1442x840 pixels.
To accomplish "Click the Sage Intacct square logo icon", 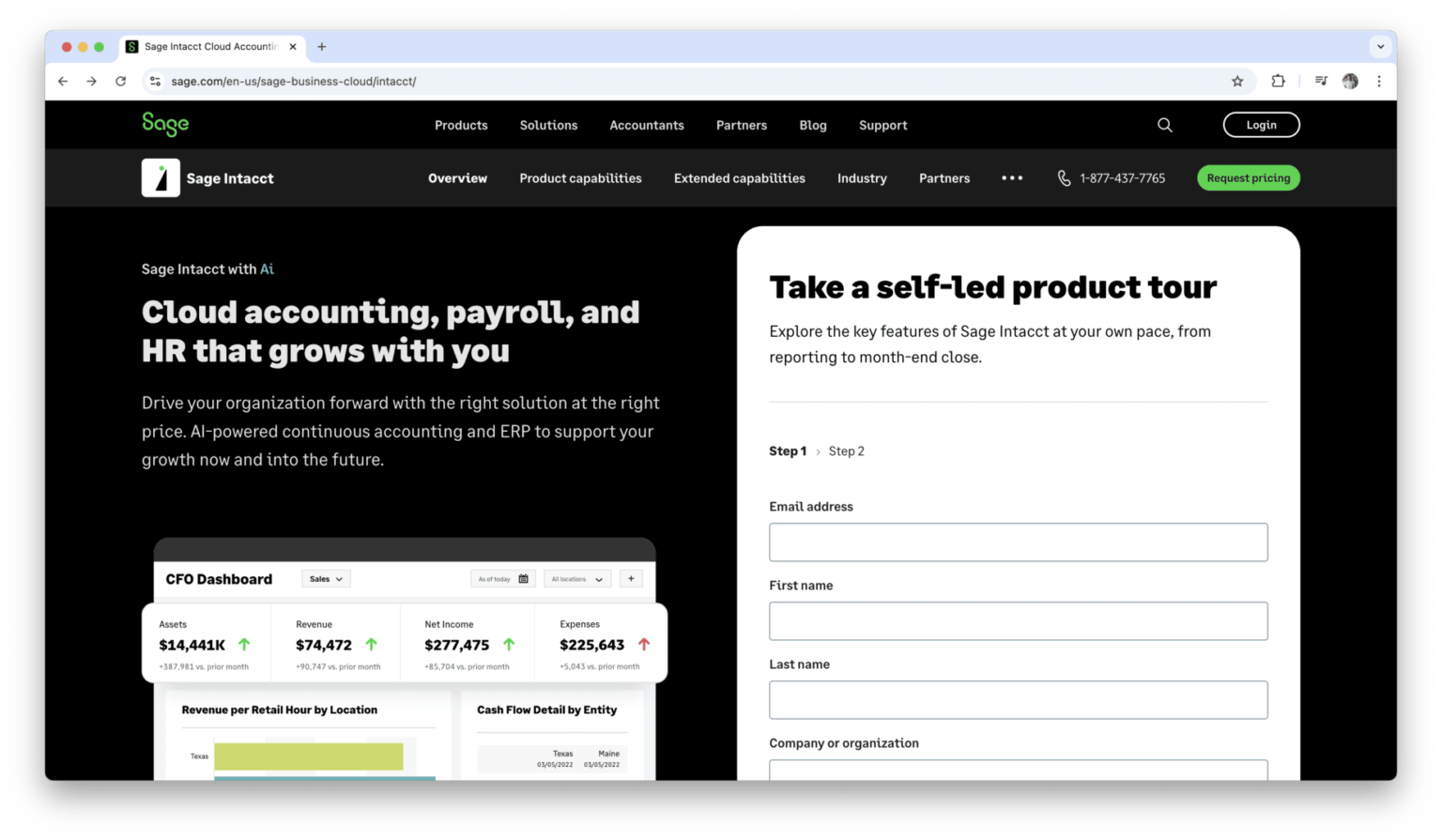I will (160, 177).
